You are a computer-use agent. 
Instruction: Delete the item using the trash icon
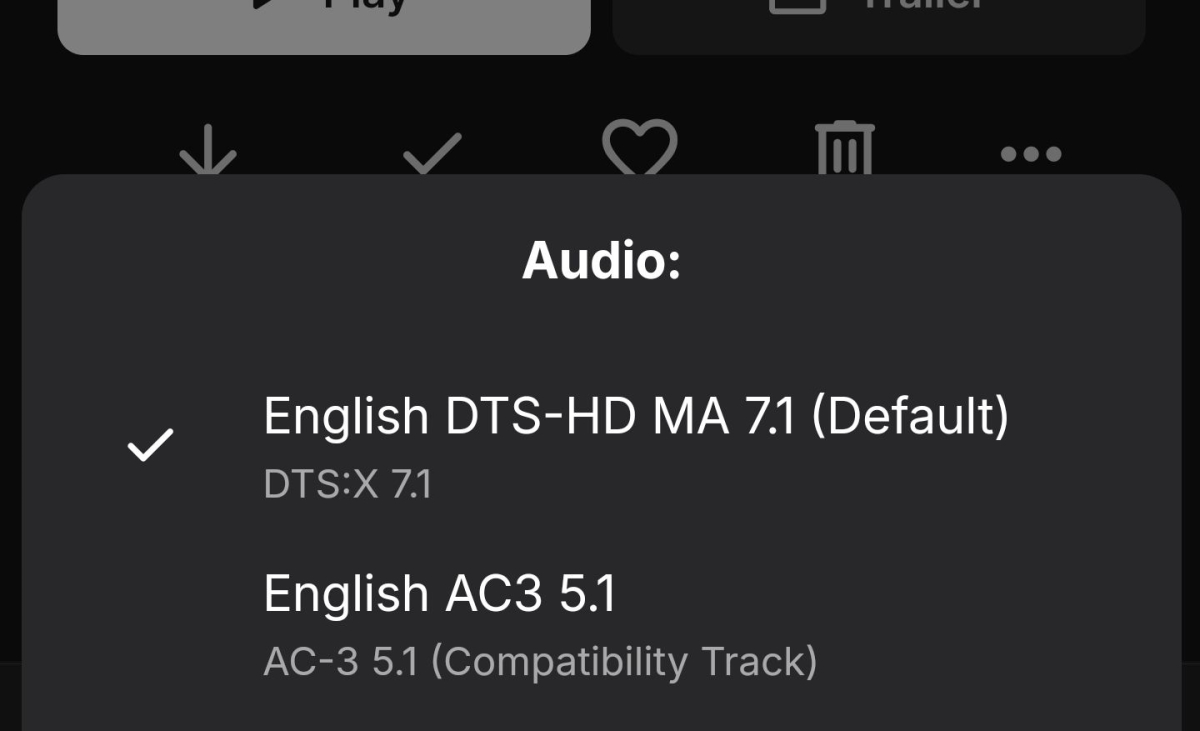coord(845,149)
